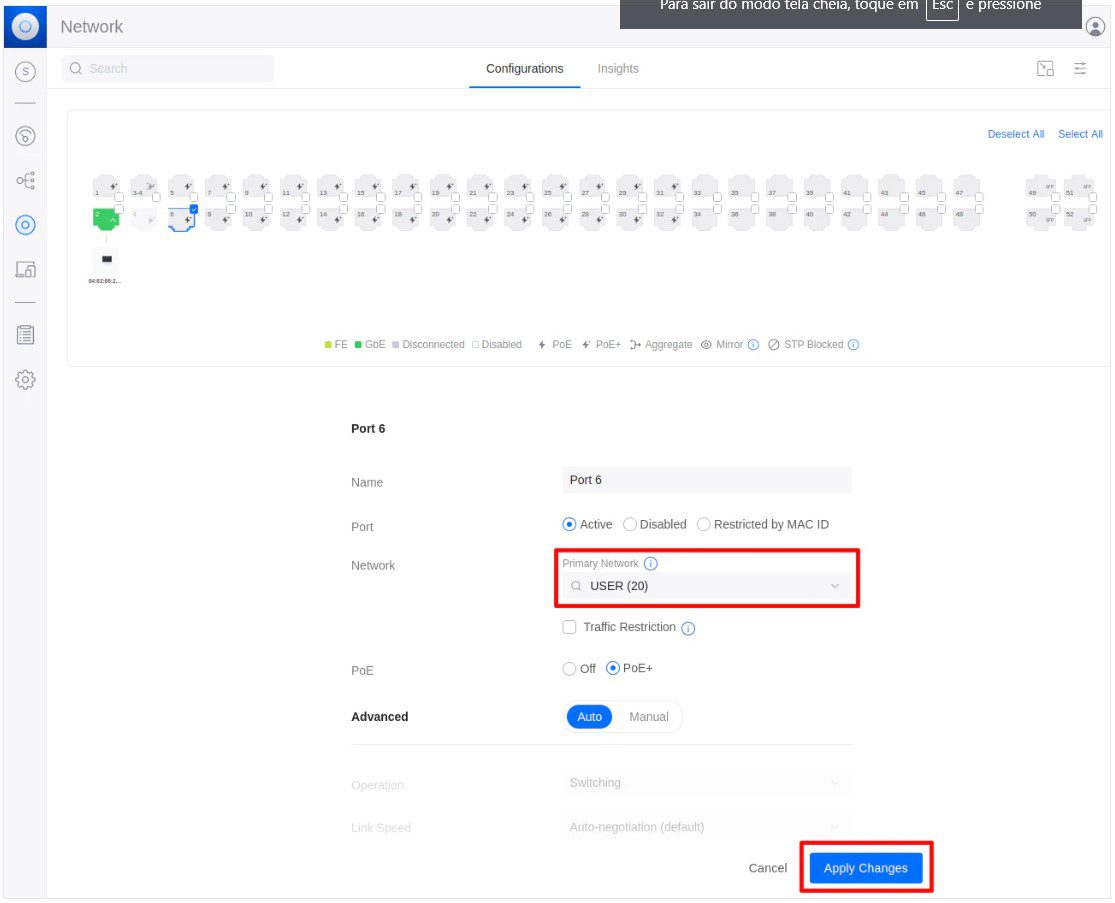Expand the Operation Switching dropdown
1115x903 pixels.
coord(706,783)
